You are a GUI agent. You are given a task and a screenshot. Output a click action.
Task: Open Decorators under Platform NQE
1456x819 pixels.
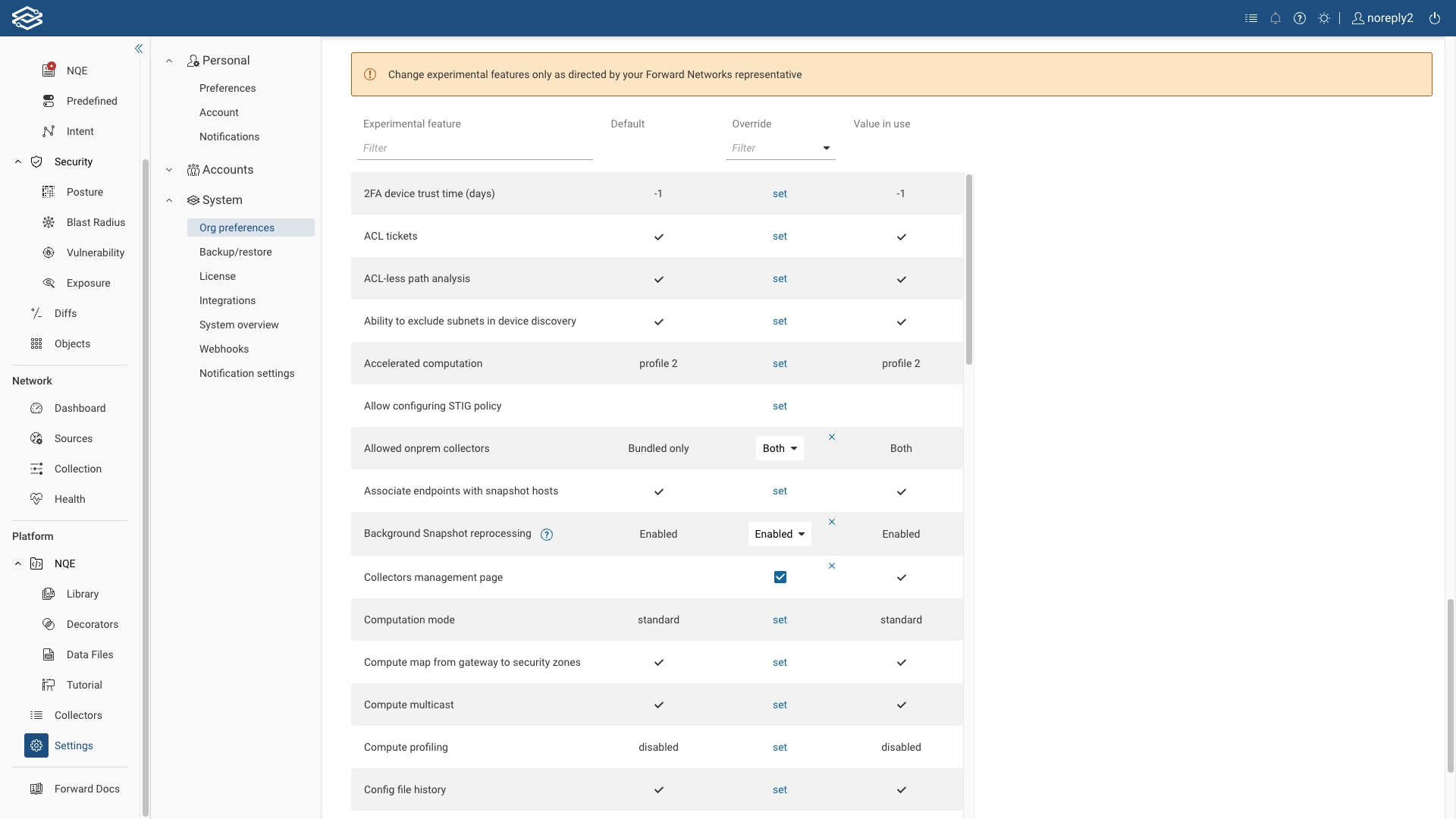click(91, 624)
